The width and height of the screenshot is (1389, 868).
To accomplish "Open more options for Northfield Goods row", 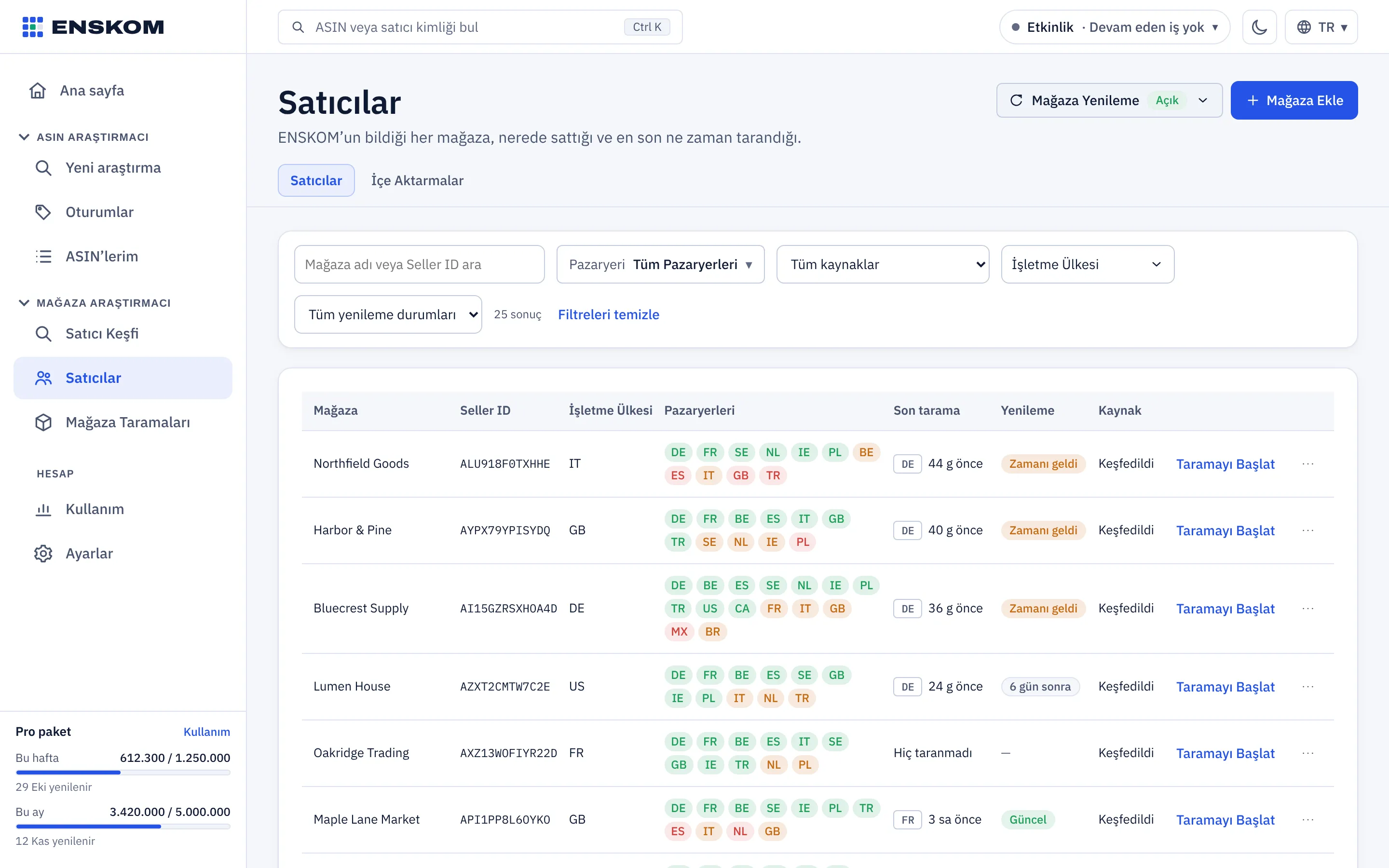I will tap(1308, 464).
